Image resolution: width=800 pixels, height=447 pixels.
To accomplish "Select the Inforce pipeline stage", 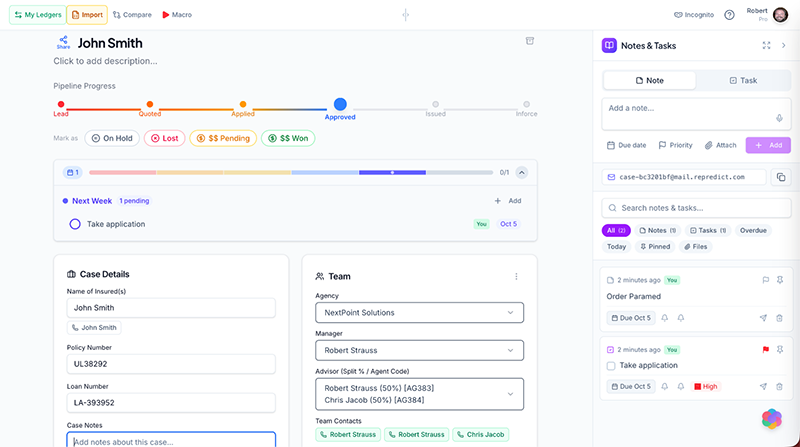I will click(526, 109).
